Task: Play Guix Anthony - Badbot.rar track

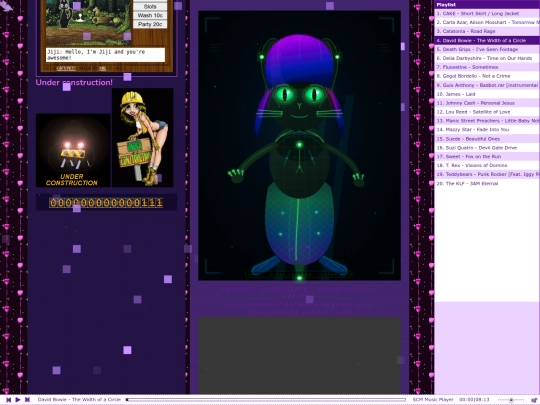Action: click(487, 85)
